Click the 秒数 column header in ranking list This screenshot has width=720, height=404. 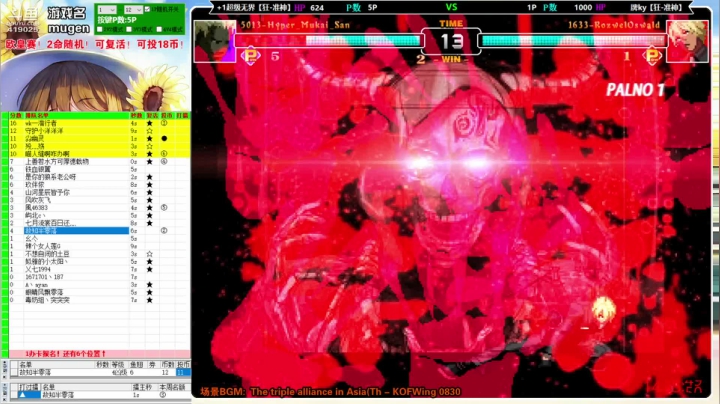pyautogui.click(x=136, y=115)
